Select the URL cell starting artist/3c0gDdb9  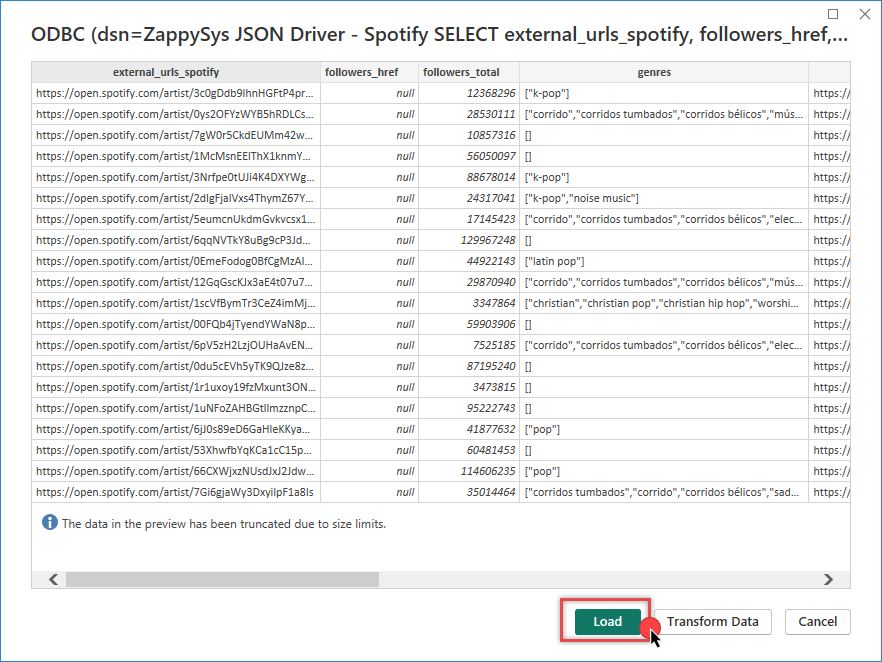pos(176,93)
